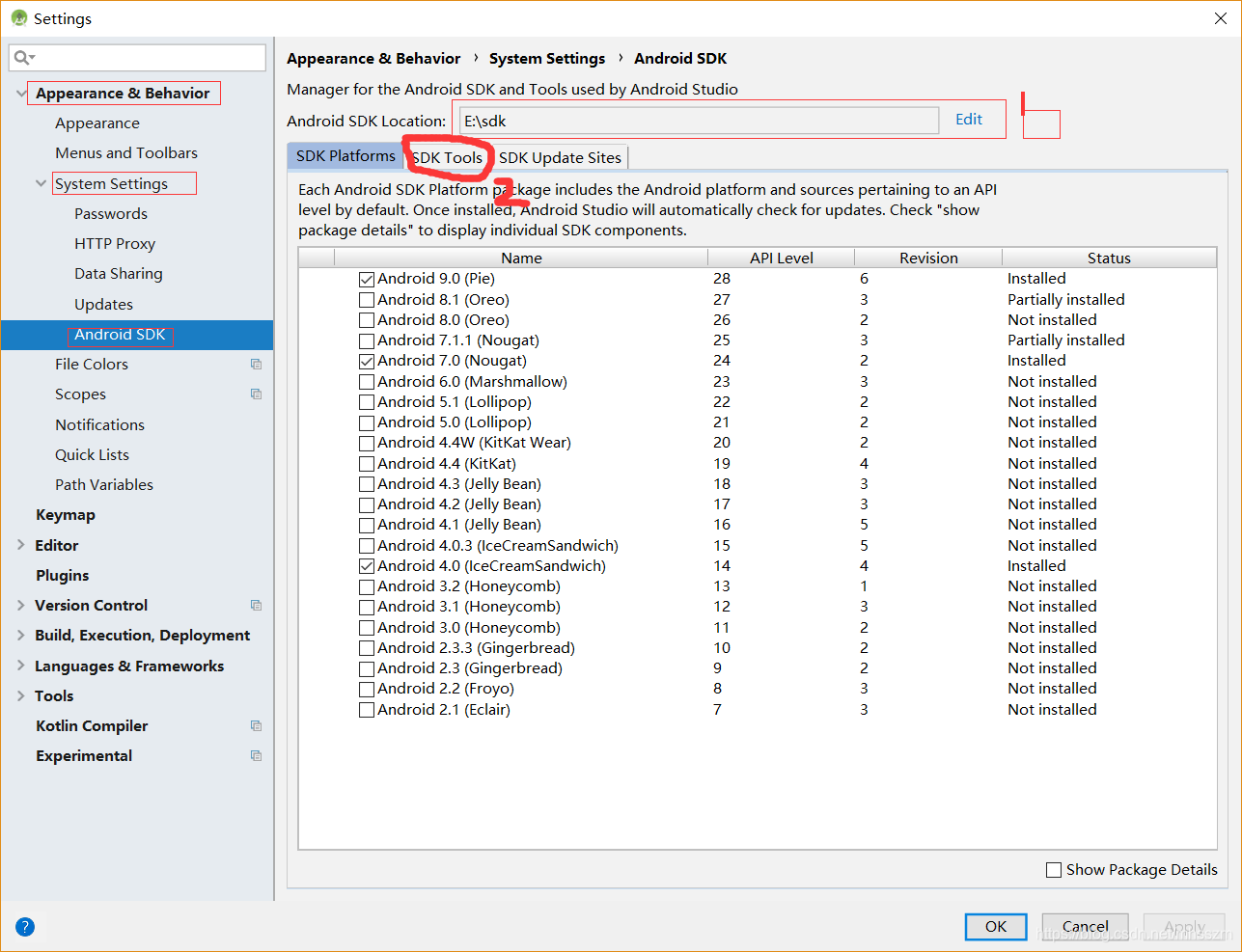Click the search magnifier icon
This screenshot has width=1242, height=952.
point(23,58)
